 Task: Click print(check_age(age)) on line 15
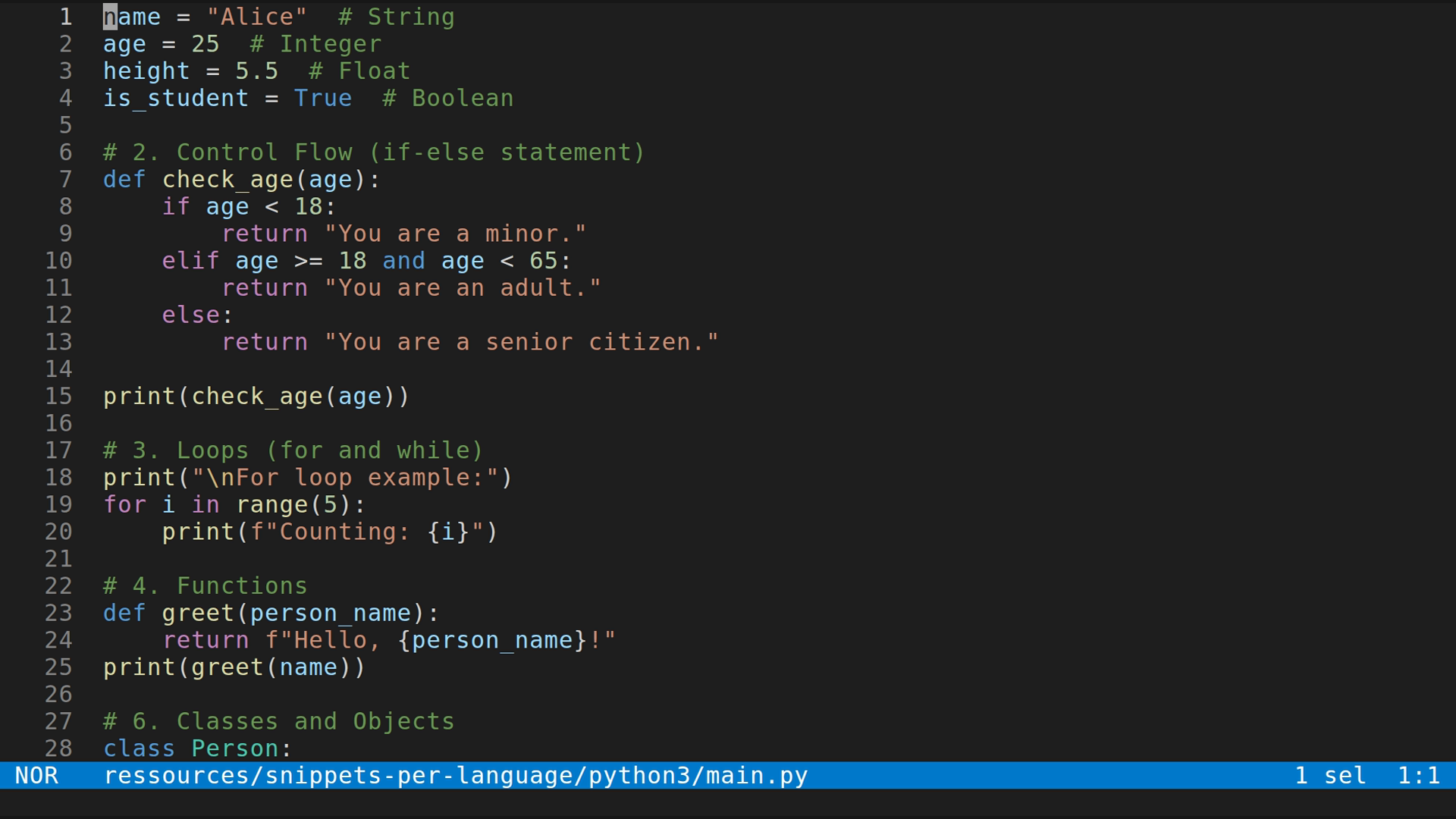point(256,396)
